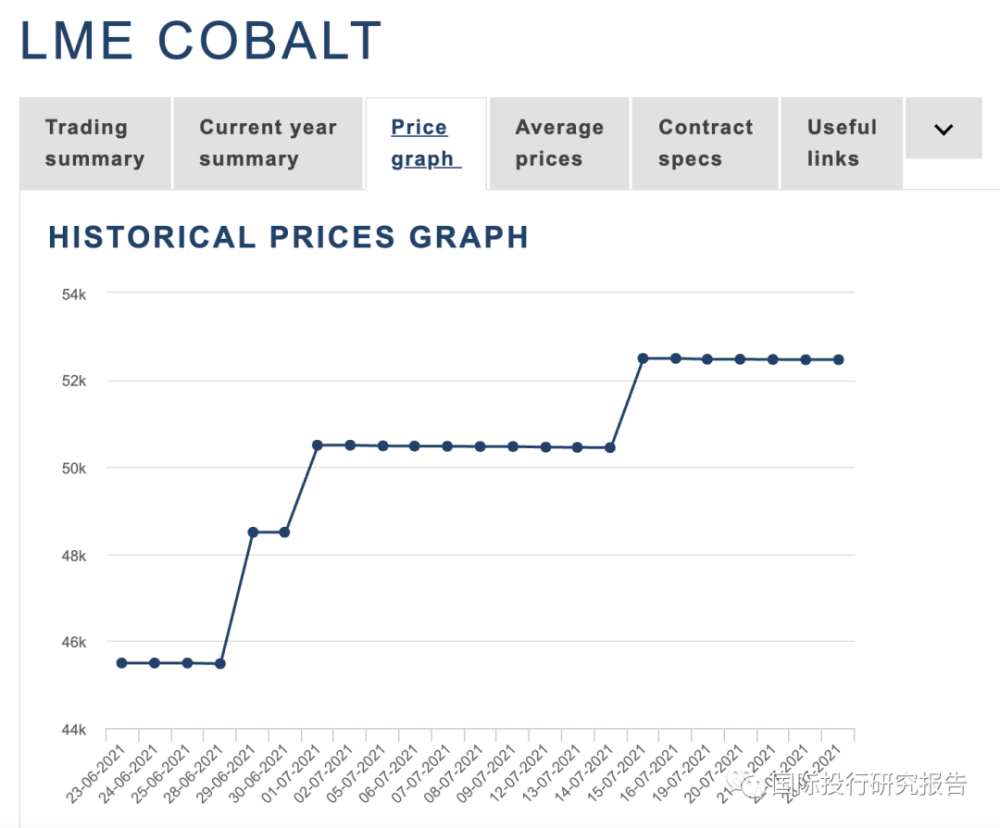Go to the Contract specs tab

coord(705,143)
